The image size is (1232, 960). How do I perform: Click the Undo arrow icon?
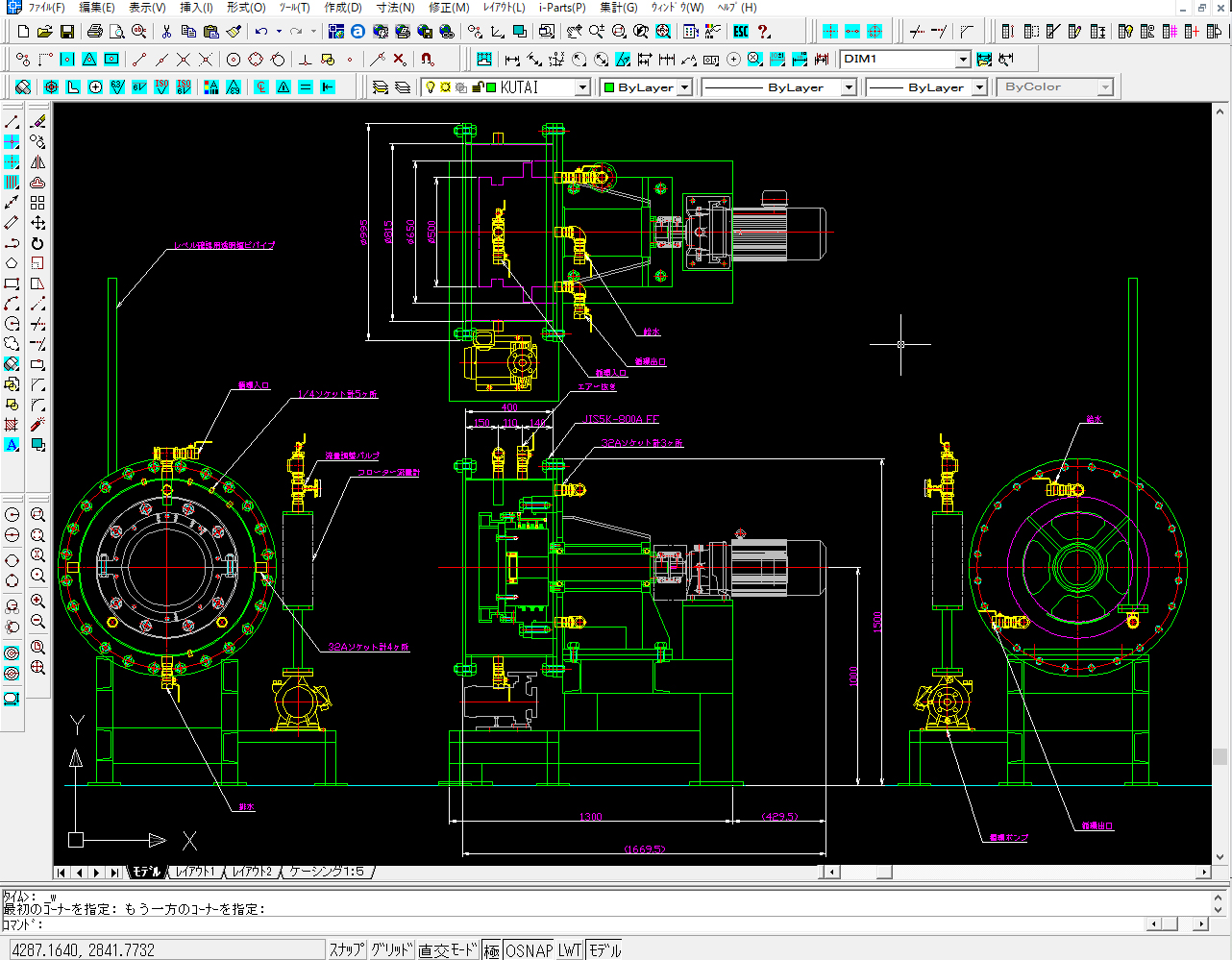(260, 32)
